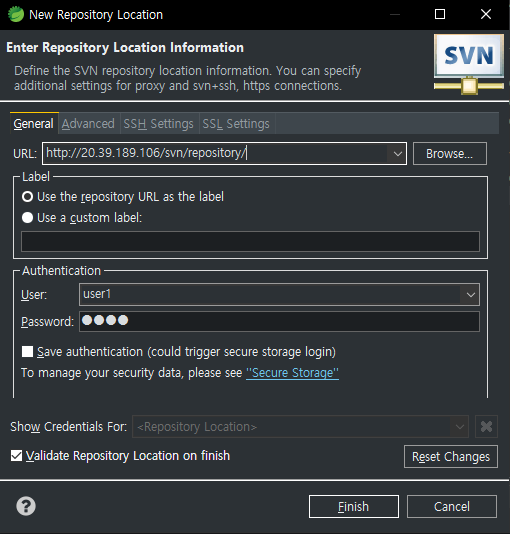The width and height of the screenshot is (510, 534).
Task: Enable Save authentication checkbox
Action: pyautogui.click(x=27, y=351)
